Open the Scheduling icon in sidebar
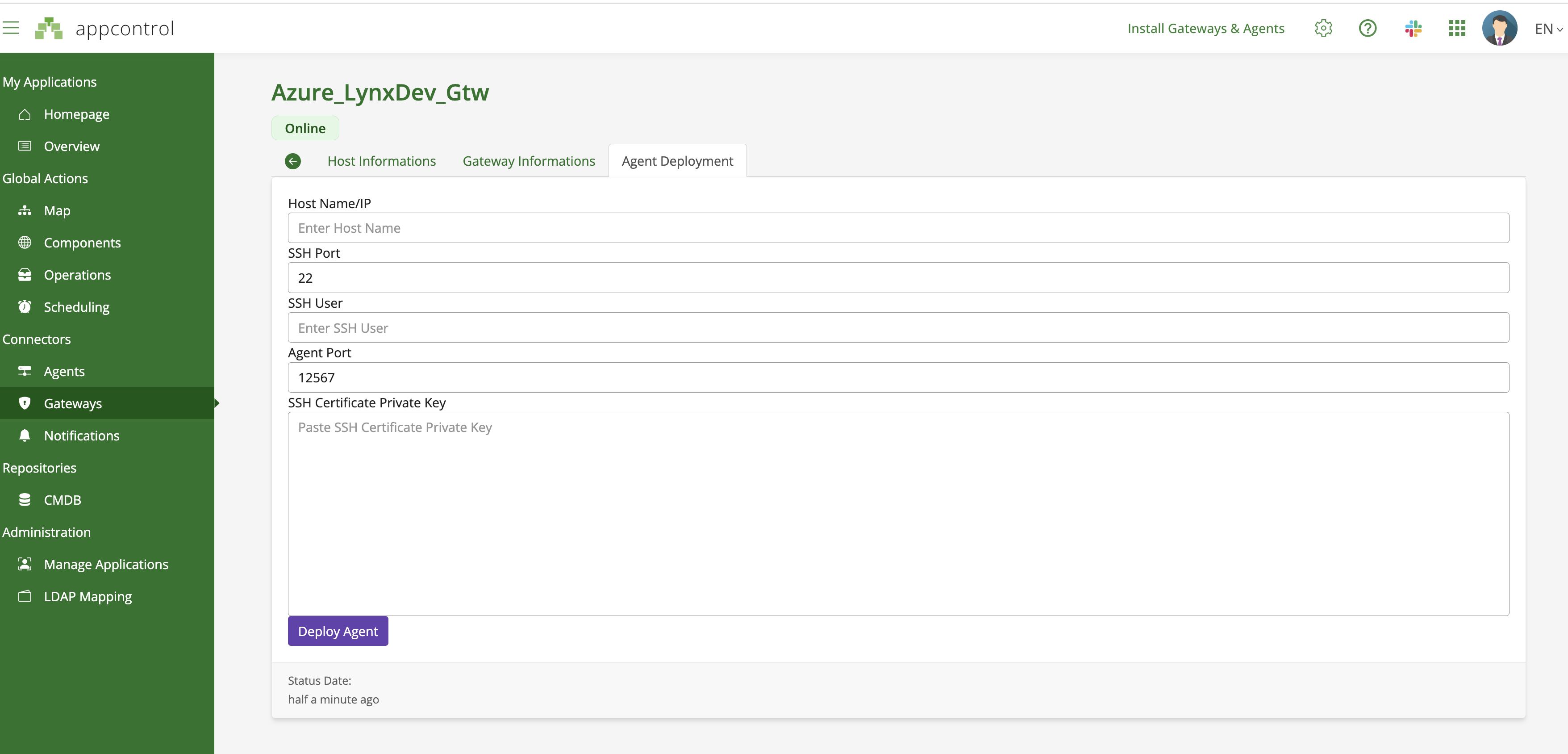Viewport: 1568px width, 754px height. (25, 307)
